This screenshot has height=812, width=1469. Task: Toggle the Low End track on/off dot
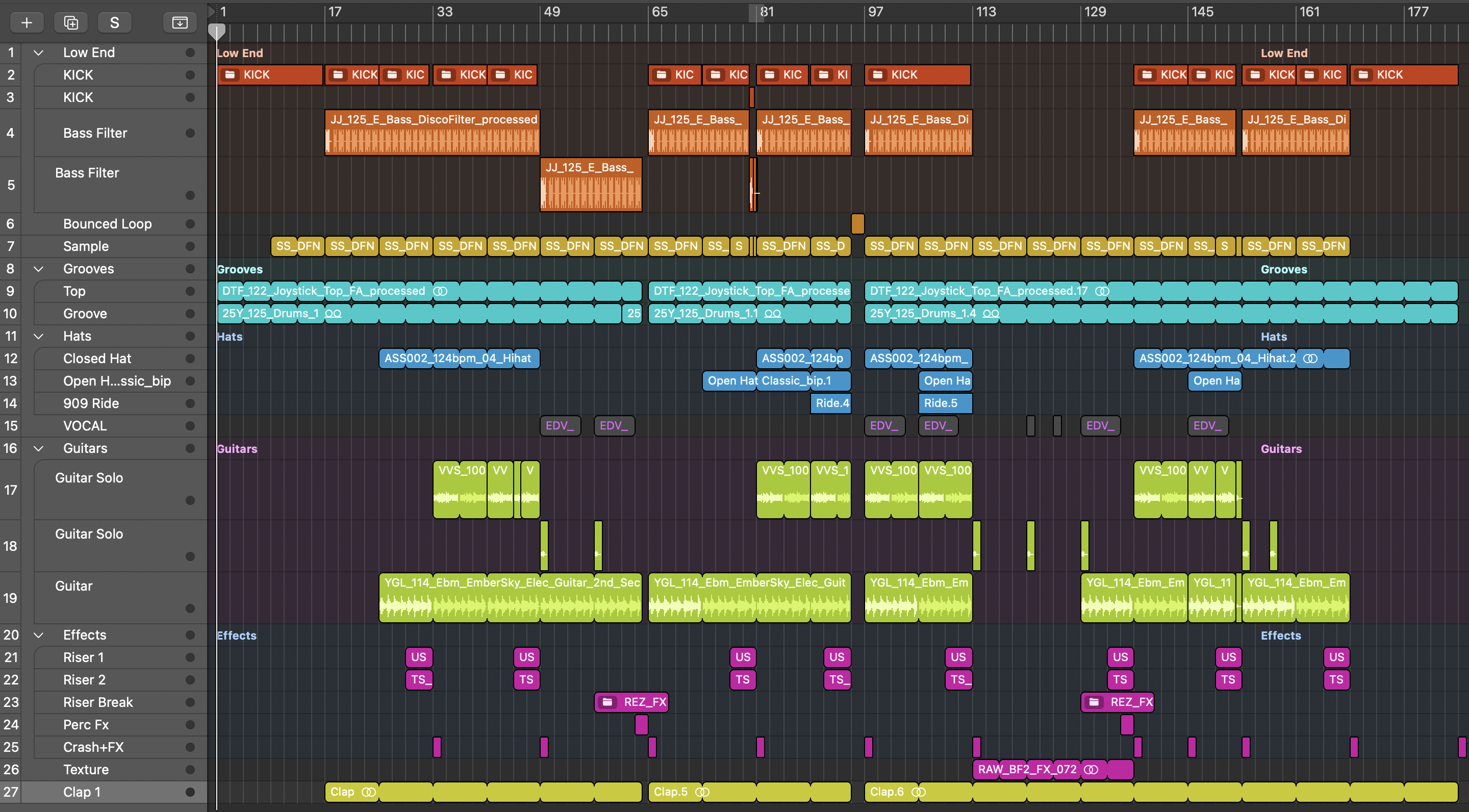pyautogui.click(x=190, y=53)
